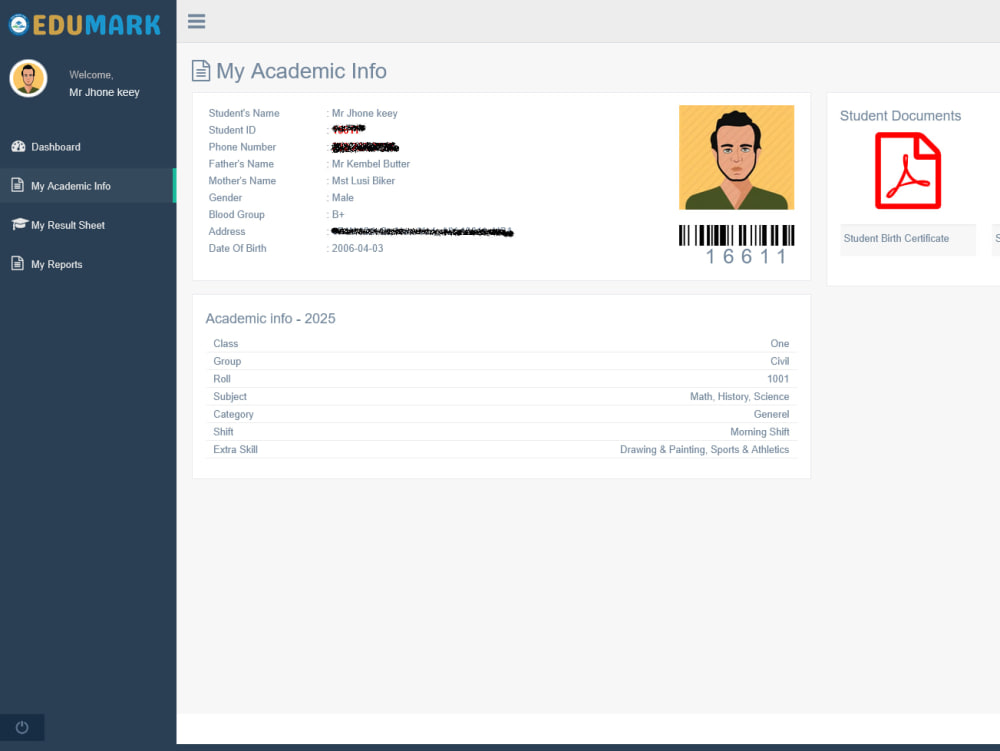Click the Mr Jhone keey sidebar name
Screen dimensions: 1000x751
click(104, 92)
